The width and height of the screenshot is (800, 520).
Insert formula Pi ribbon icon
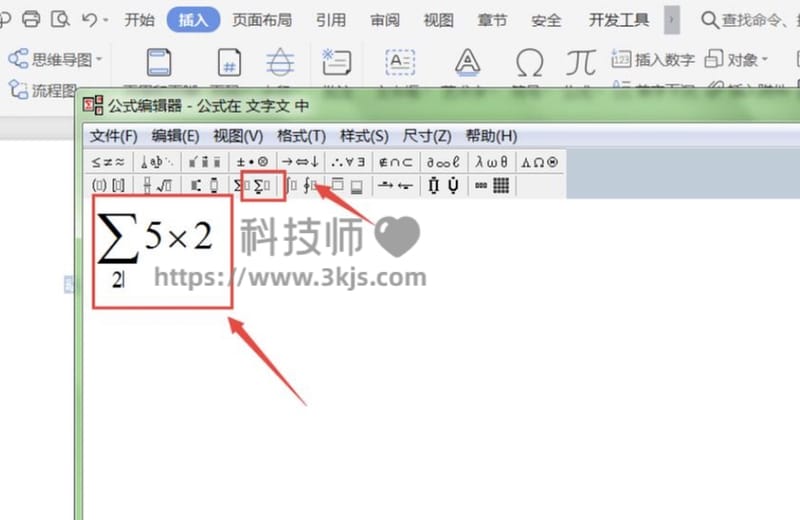(581, 62)
